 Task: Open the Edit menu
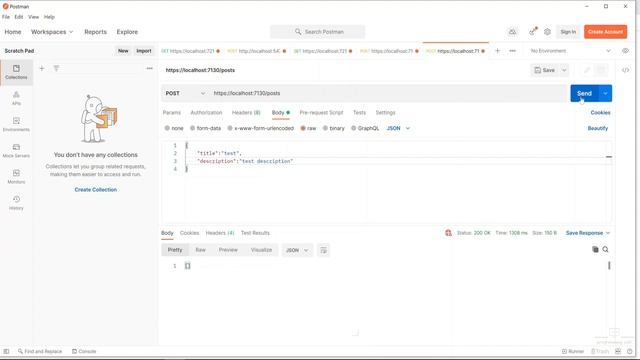(19, 17)
